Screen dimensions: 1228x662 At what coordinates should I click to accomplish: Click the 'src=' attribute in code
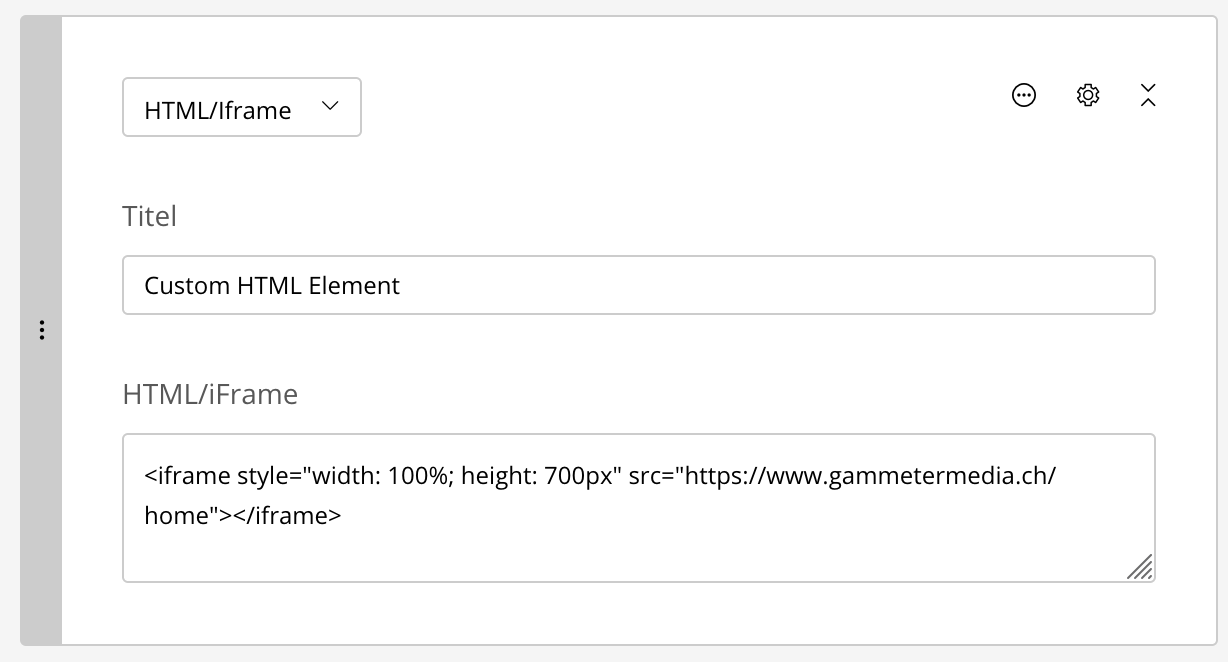(x=654, y=475)
